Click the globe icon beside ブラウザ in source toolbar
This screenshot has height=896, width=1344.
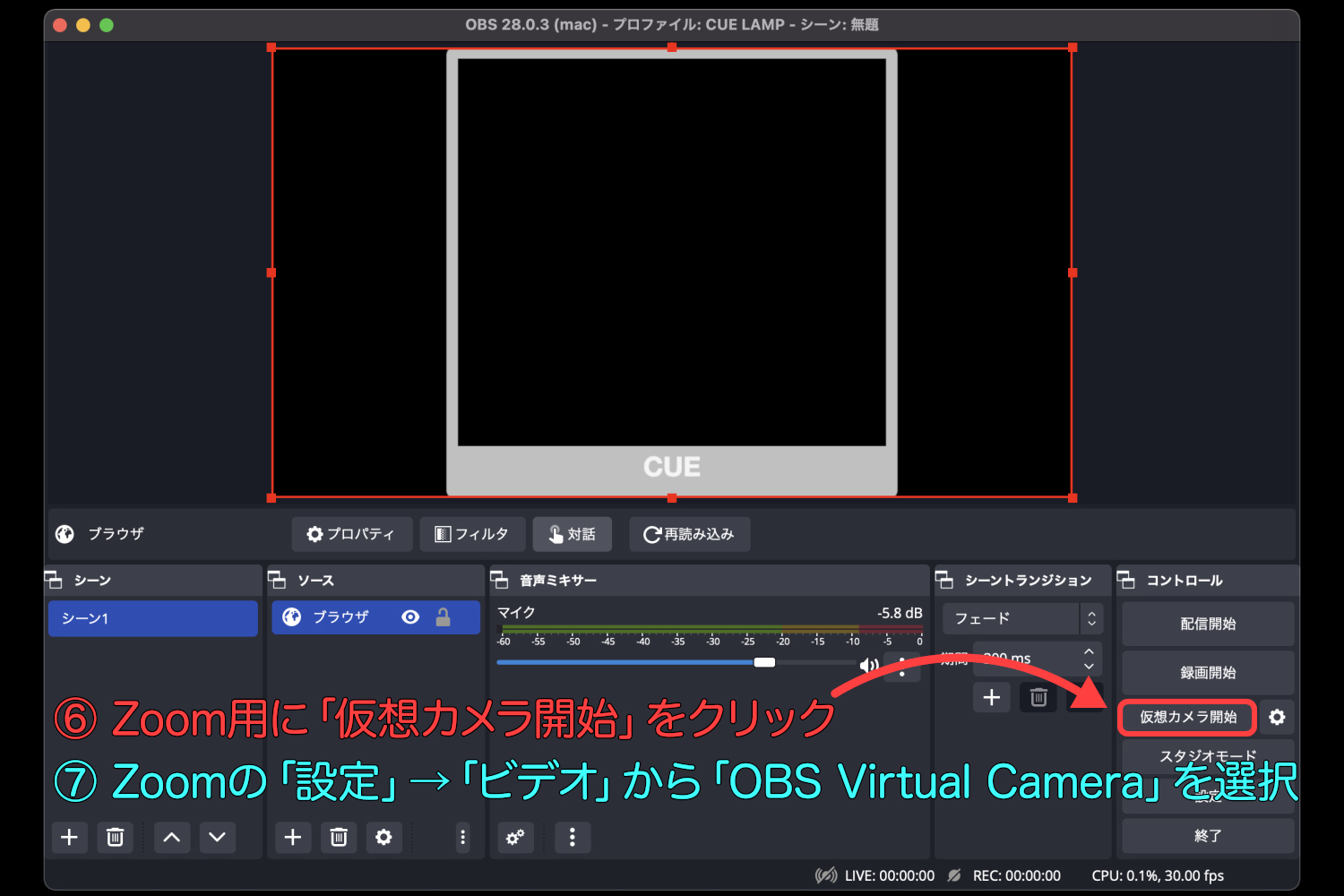tap(65, 534)
